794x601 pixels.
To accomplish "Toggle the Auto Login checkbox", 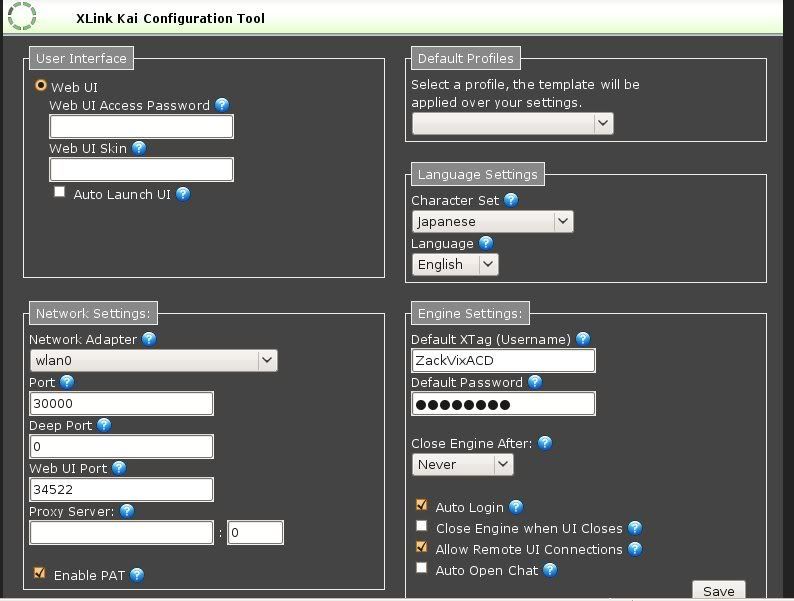I will [421, 505].
